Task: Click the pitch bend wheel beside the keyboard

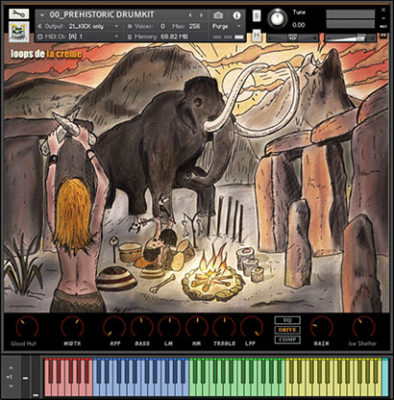Action: pyautogui.click(x=26, y=378)
